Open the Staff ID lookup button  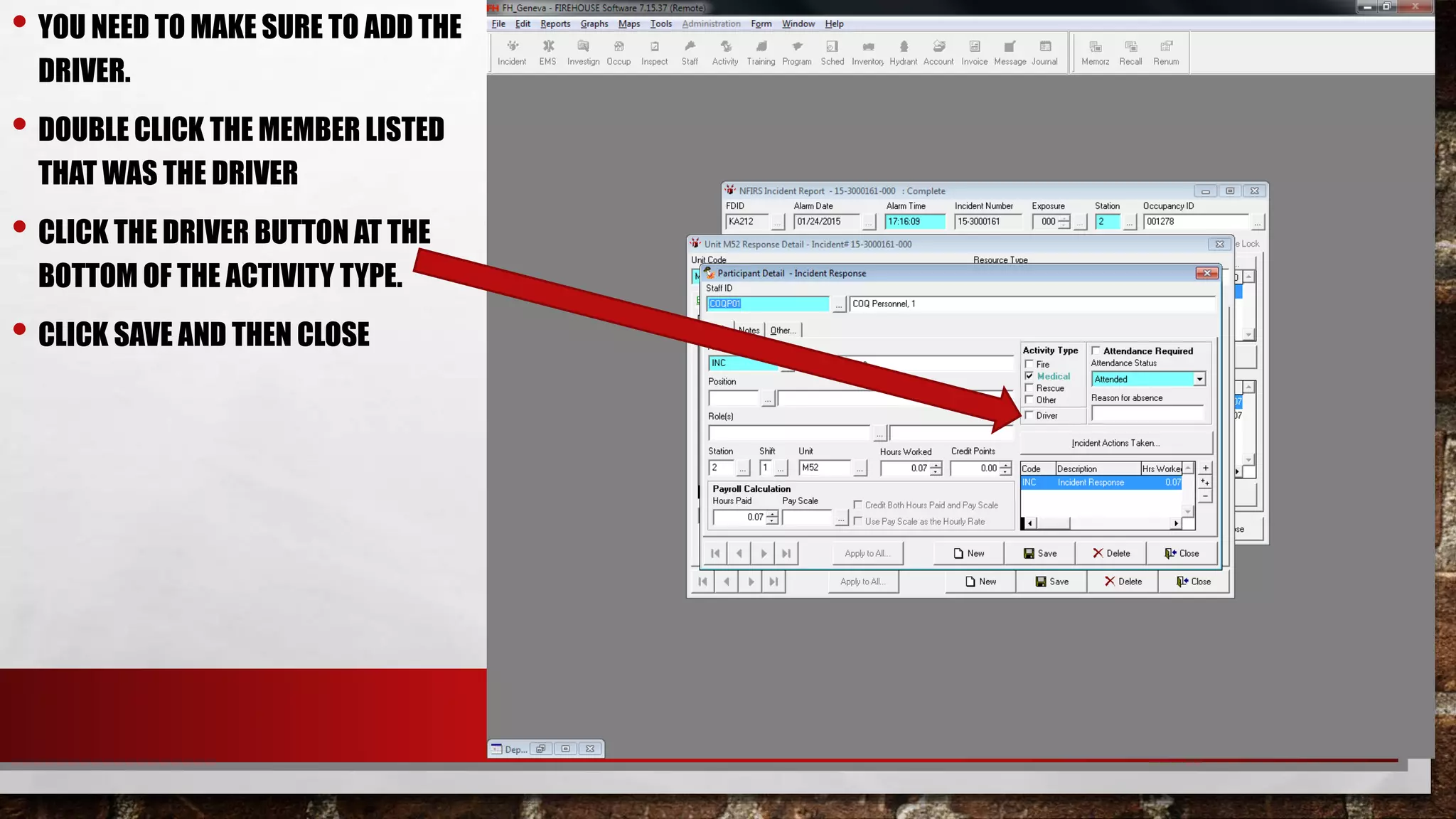839,305
